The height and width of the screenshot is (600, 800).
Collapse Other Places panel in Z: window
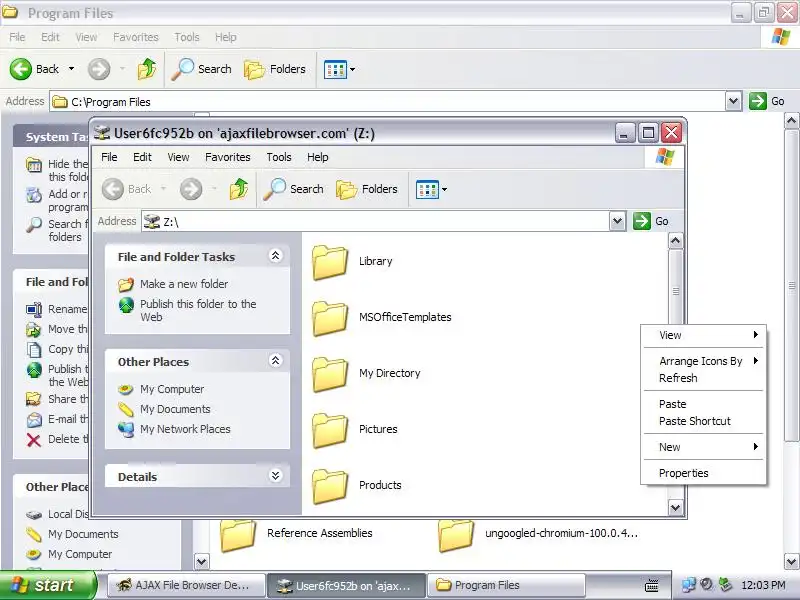click(x=276, y=361)
